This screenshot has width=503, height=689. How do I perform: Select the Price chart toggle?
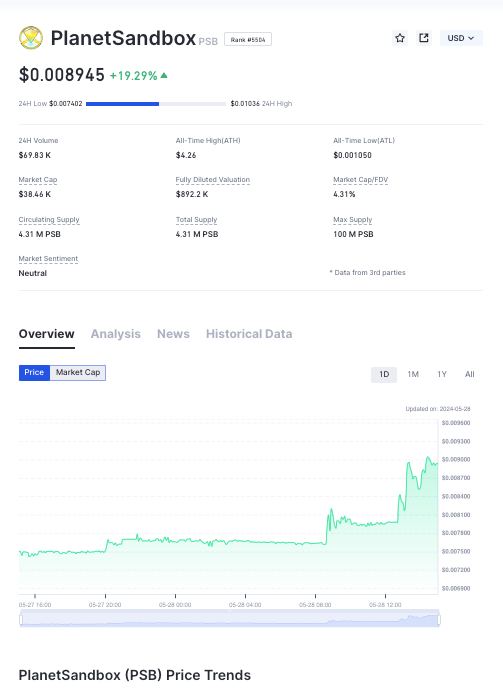pyautogui.click(x=34, y=373)
